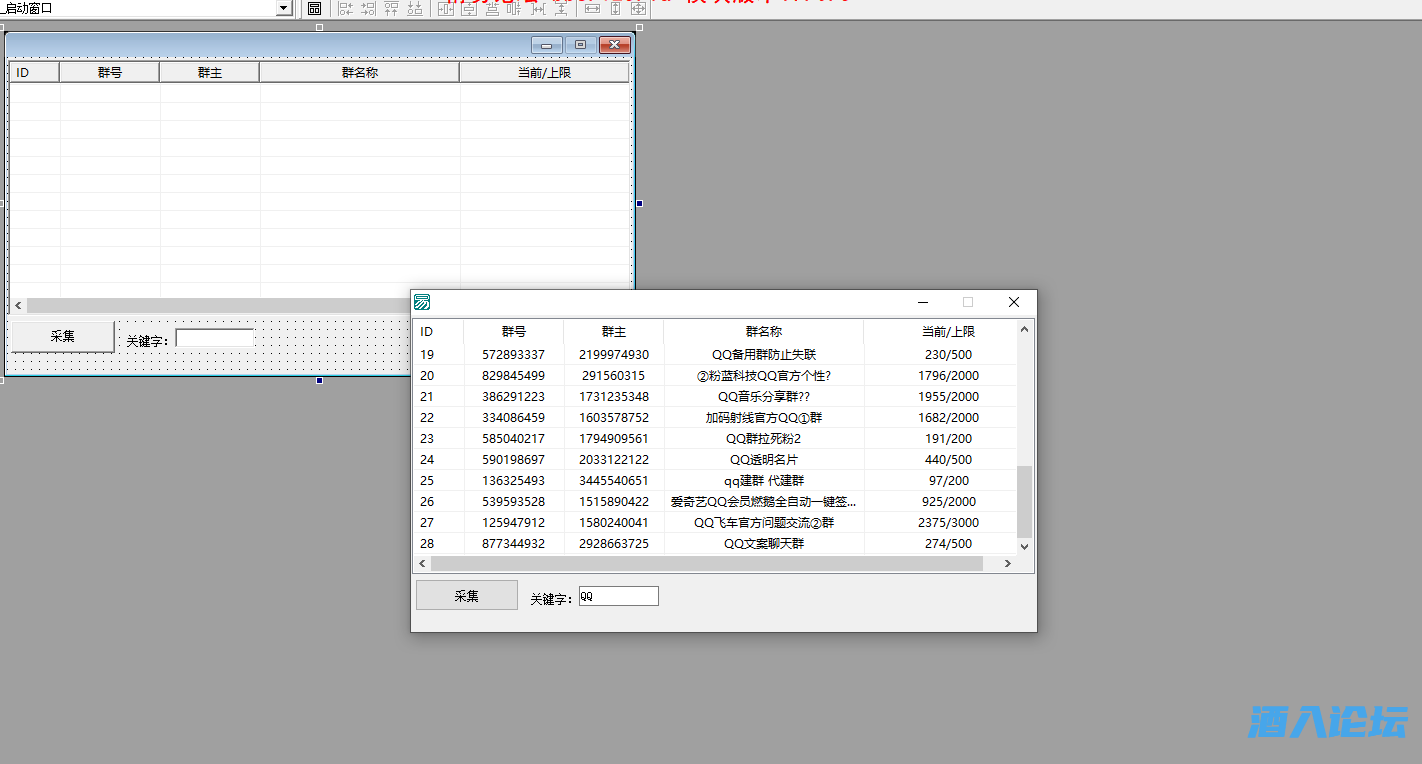Click the 关键字 field containing QQ

(x=618, y=596)
